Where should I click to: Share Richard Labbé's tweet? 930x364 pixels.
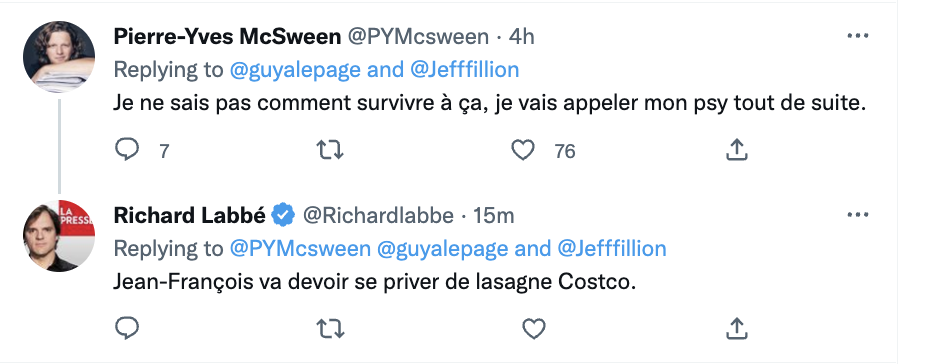click(x=736, y=328)
